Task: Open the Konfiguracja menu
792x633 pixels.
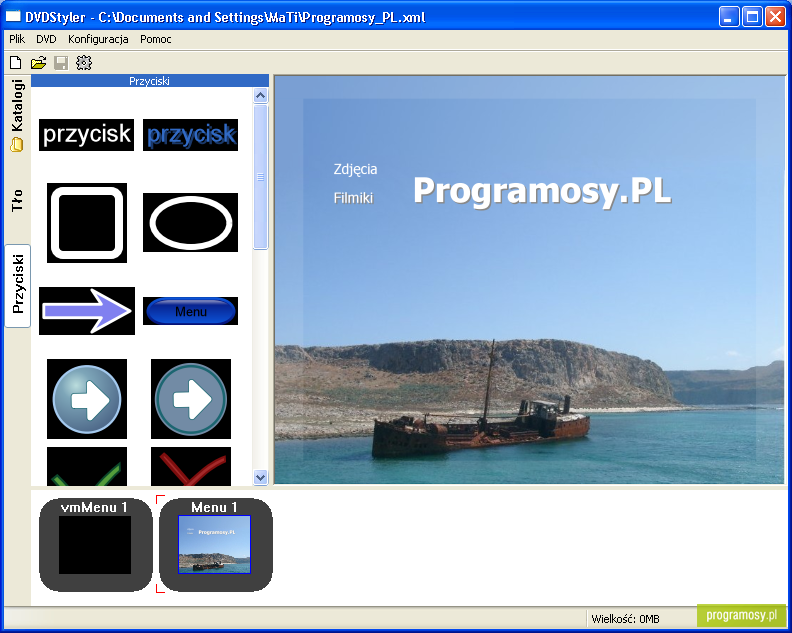Action: tap(98, 39)
